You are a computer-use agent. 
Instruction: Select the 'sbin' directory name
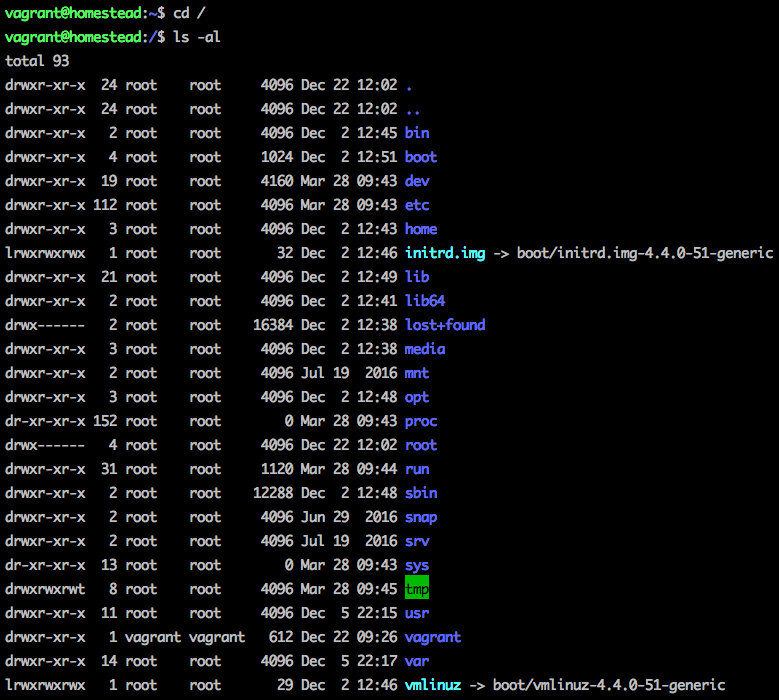[421, 493]
